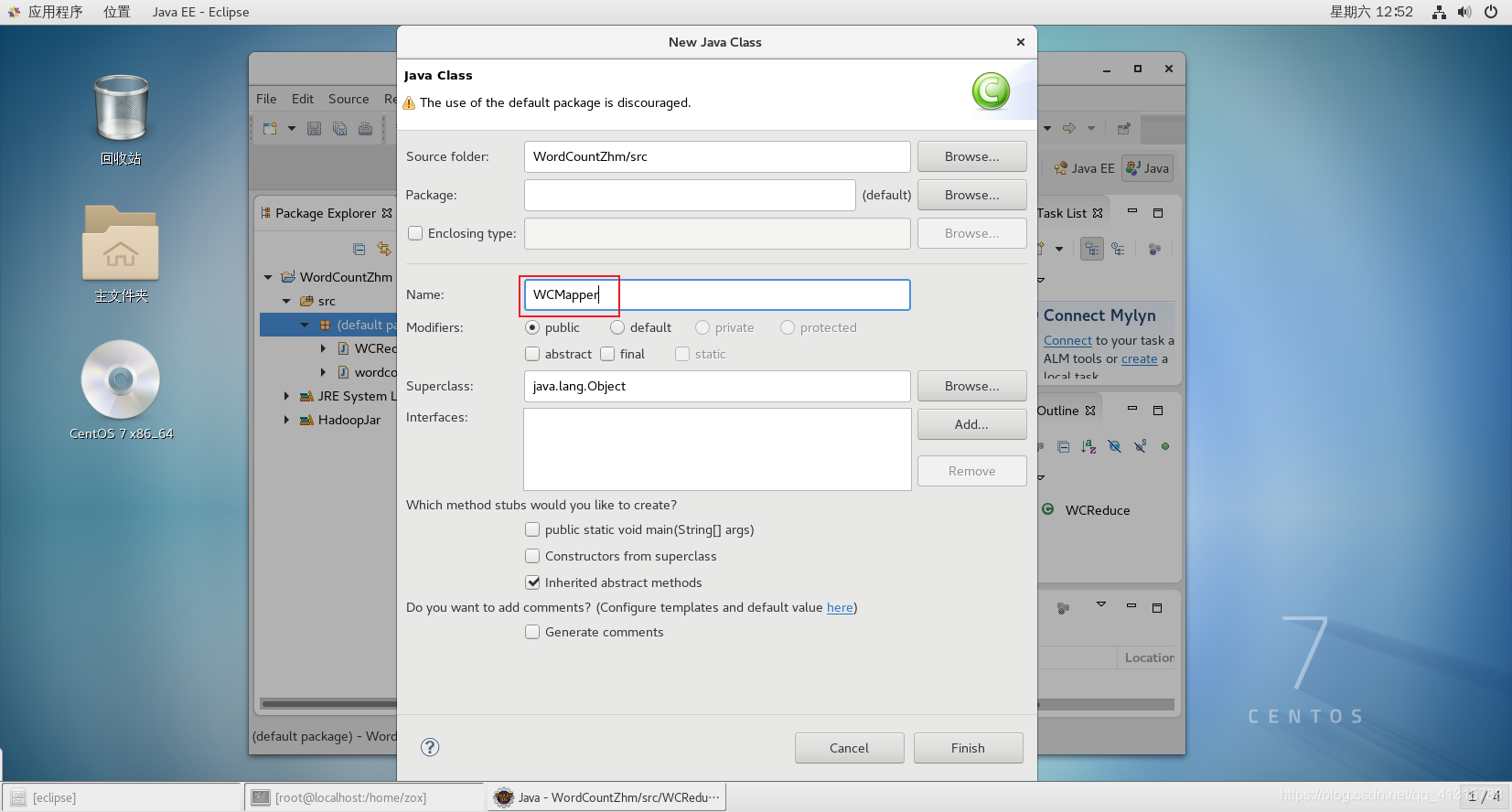The height and width of the screenshot is (812, 1512).
Task: Click Hide Fields icon in Outline view
Action: [1114, 446]
